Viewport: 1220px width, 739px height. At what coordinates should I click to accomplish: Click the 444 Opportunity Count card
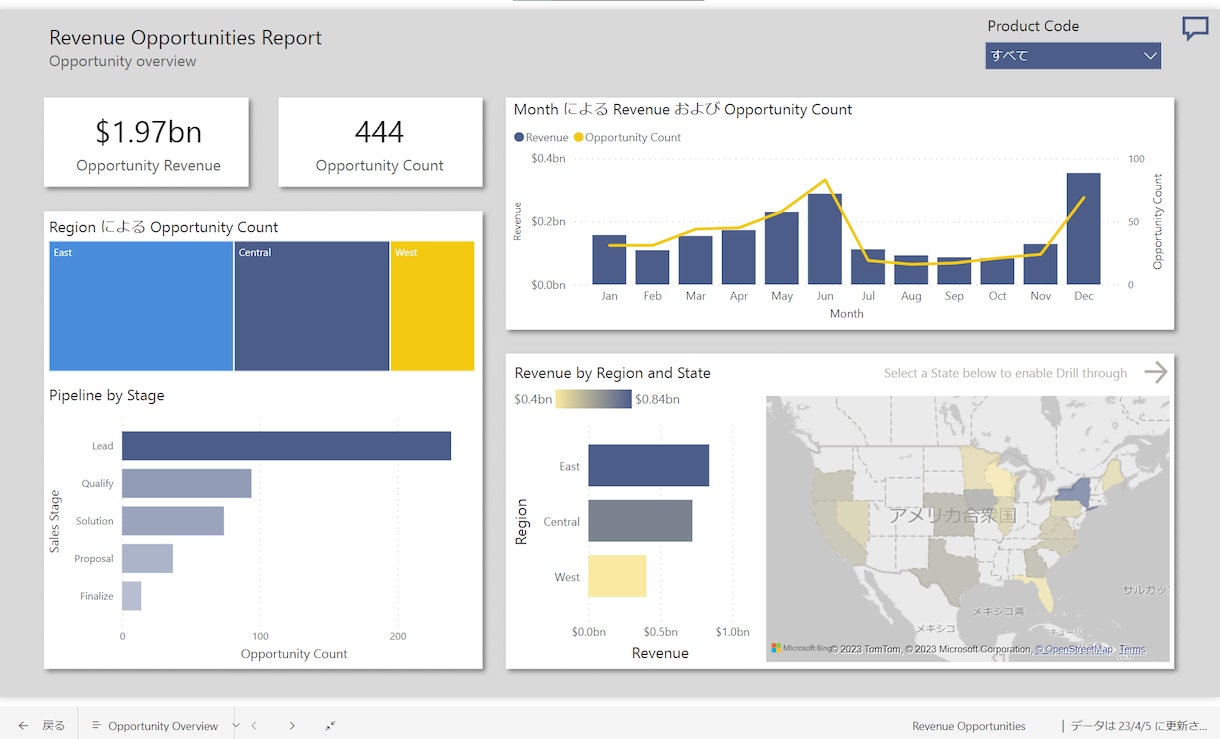(380, 142)
